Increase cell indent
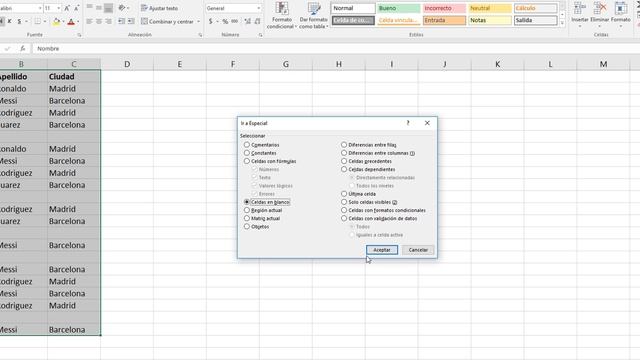 131,21
